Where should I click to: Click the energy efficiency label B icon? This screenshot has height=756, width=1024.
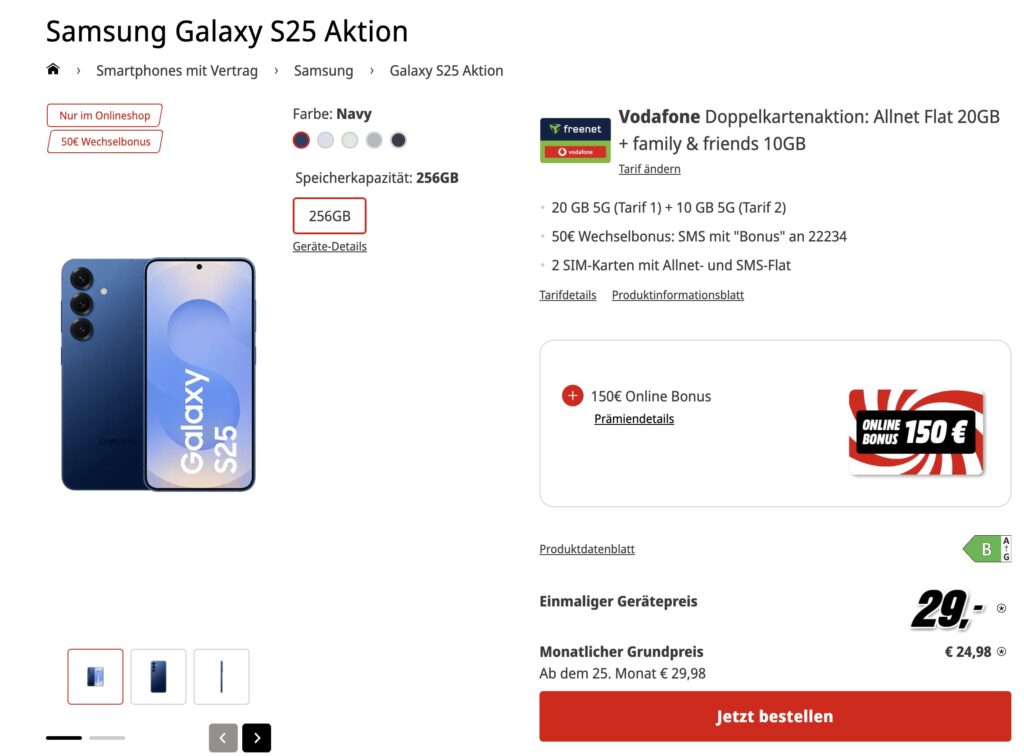point(986,548)
